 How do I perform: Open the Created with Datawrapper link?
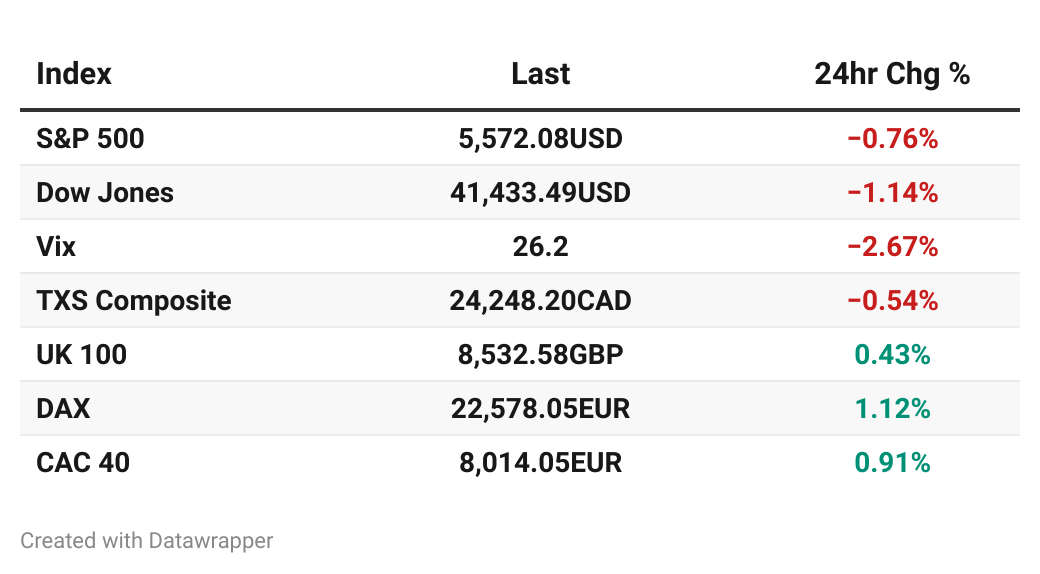point(147,541)
